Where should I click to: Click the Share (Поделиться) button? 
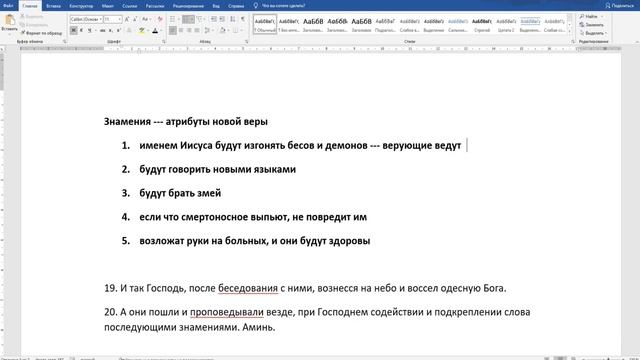(620, 6)
